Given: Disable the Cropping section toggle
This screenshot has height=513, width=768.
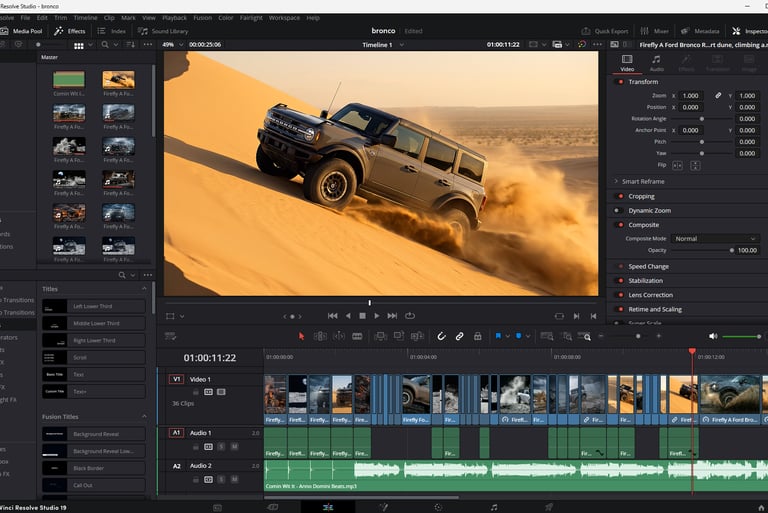Looking at the screenshot, I should click(620, 196).
